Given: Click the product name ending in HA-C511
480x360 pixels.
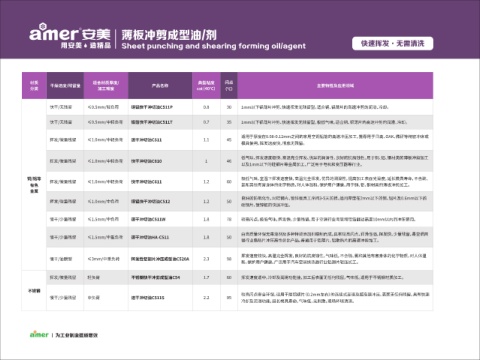Looking at the screenshot, I should 150,237.
